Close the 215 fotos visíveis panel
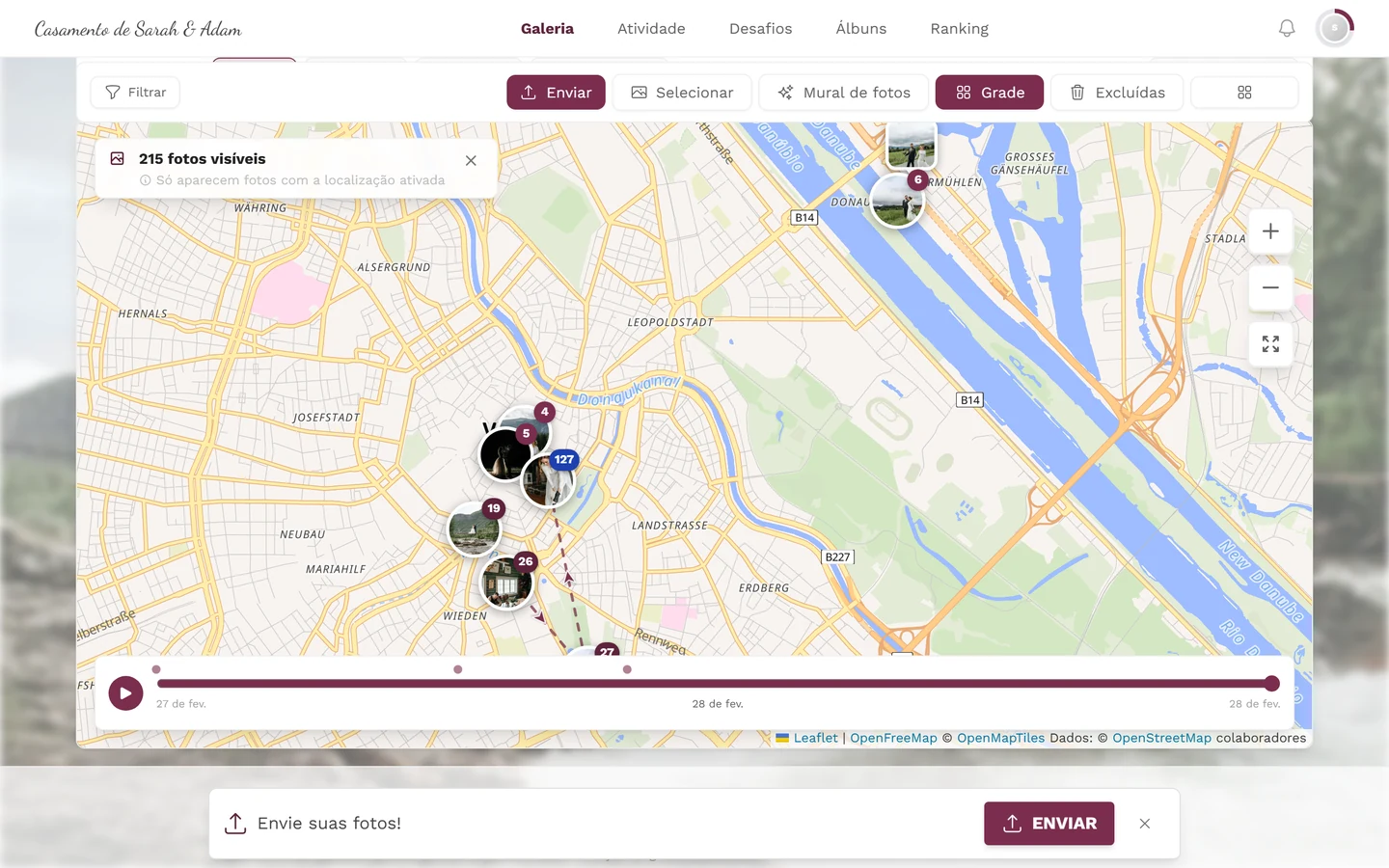 coord(471,161)
